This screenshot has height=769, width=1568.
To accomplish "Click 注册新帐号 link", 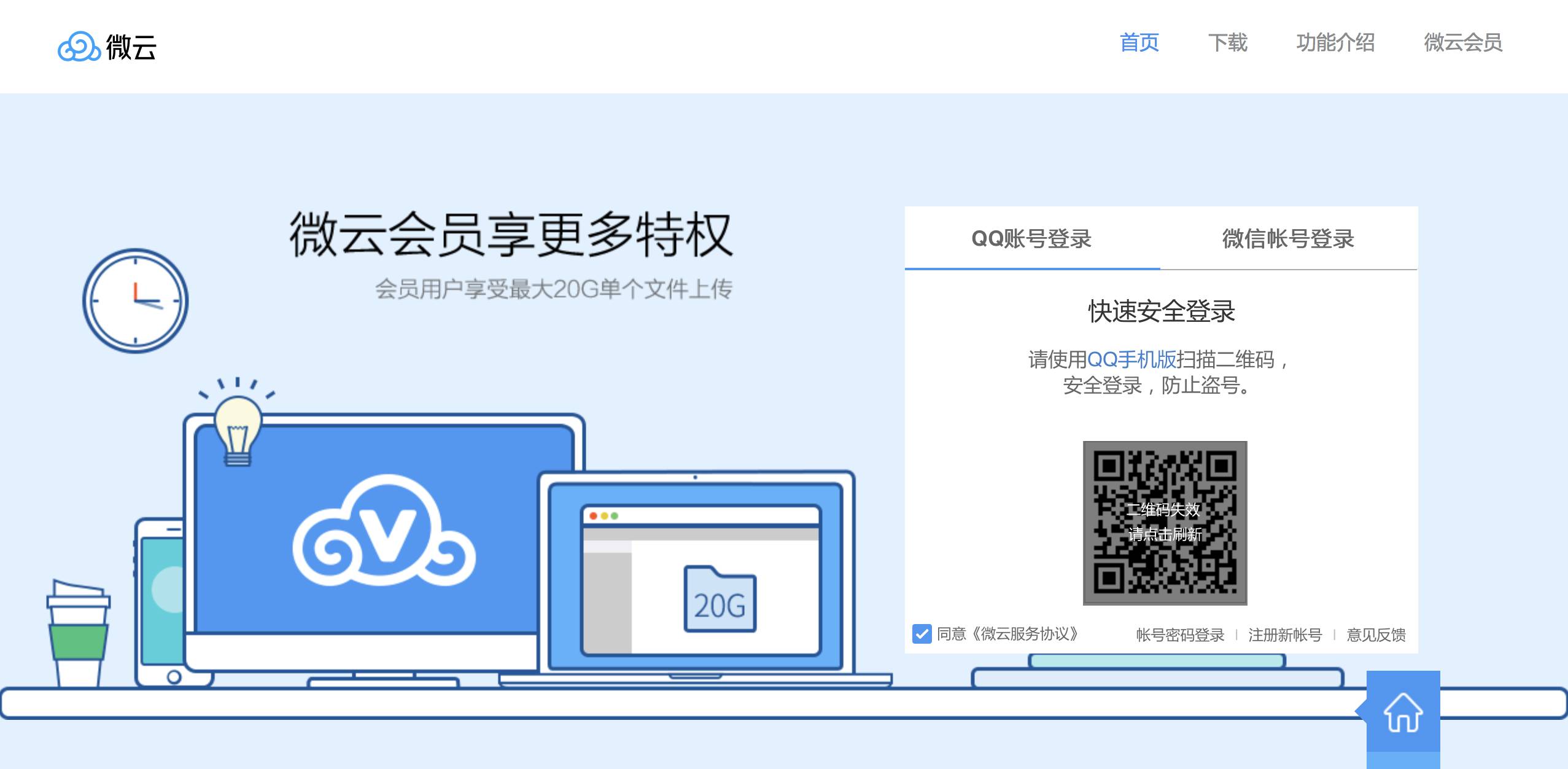I will coord(1285,635).
